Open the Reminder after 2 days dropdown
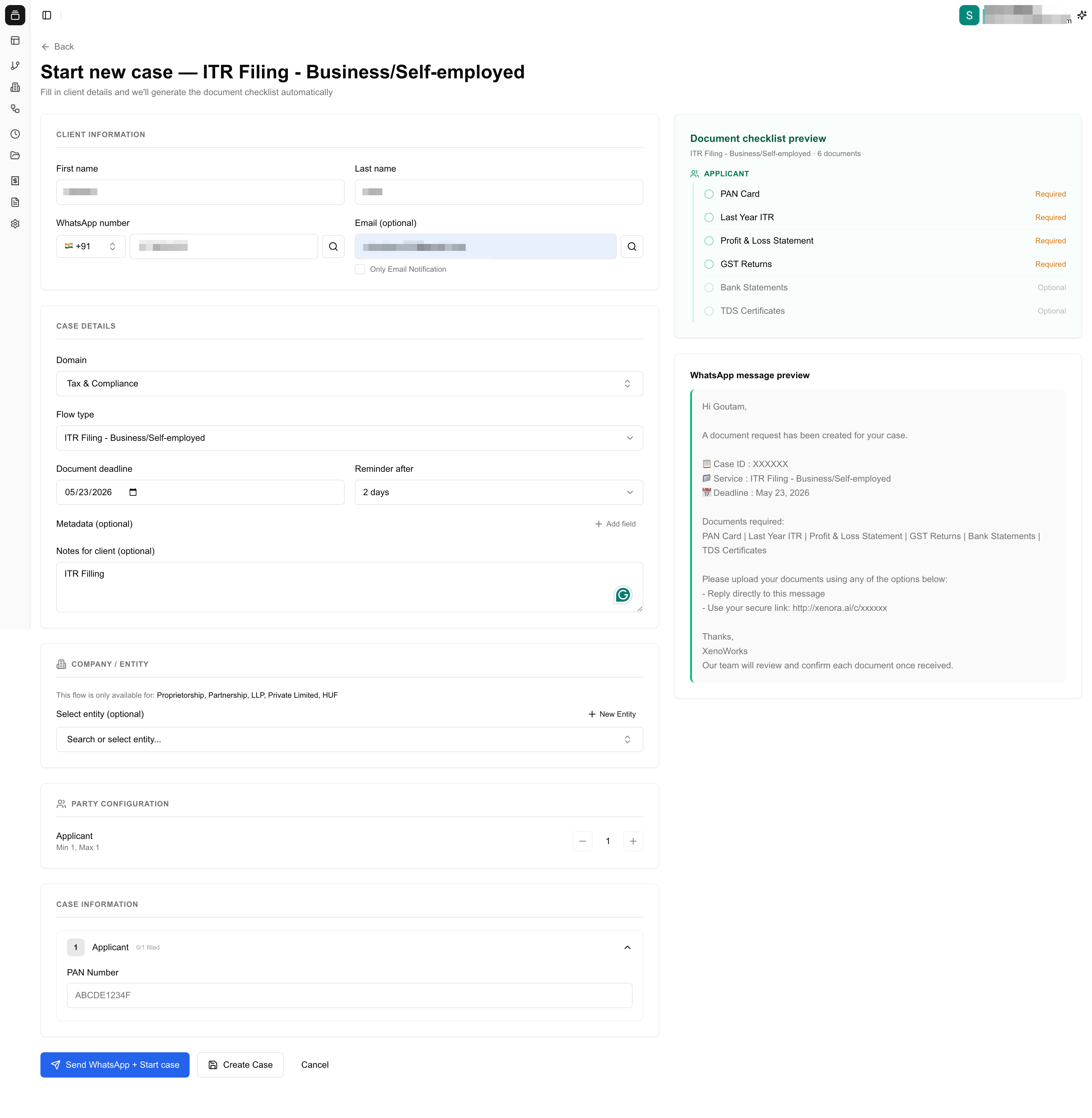The width and height of the screenshot is (1092, 1118). point(498,493)
